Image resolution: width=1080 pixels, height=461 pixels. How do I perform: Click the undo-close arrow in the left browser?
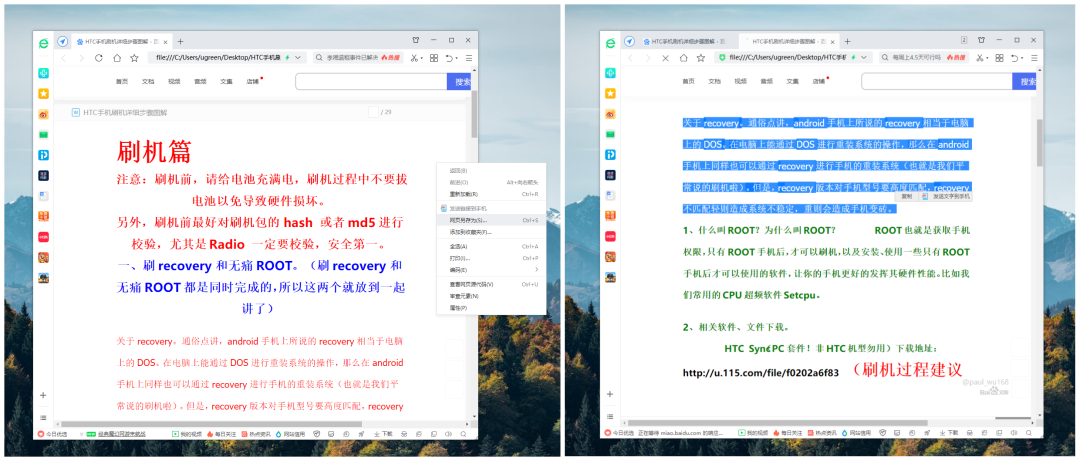[x=449, y=58]
